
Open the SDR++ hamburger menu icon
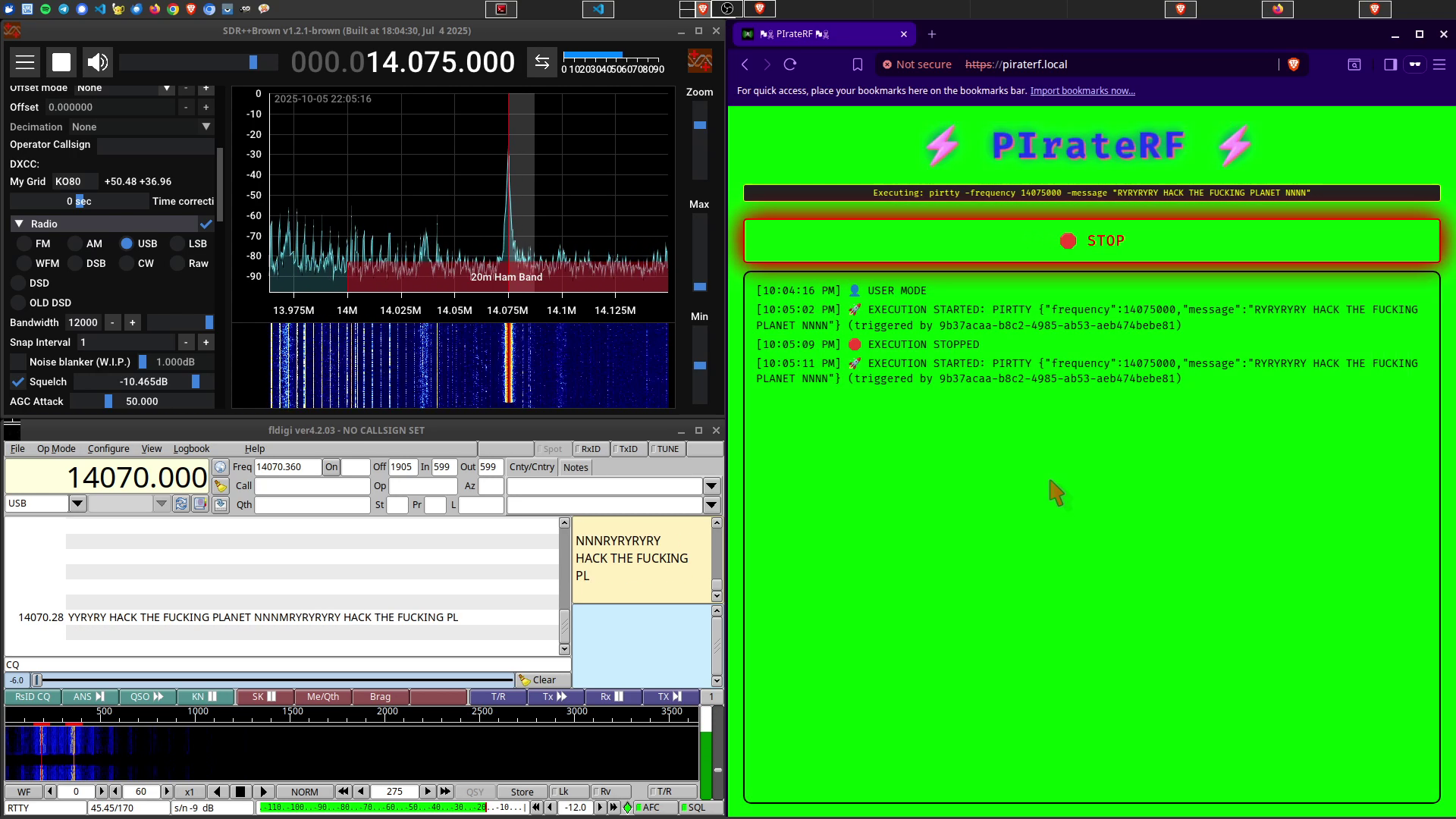25,62
